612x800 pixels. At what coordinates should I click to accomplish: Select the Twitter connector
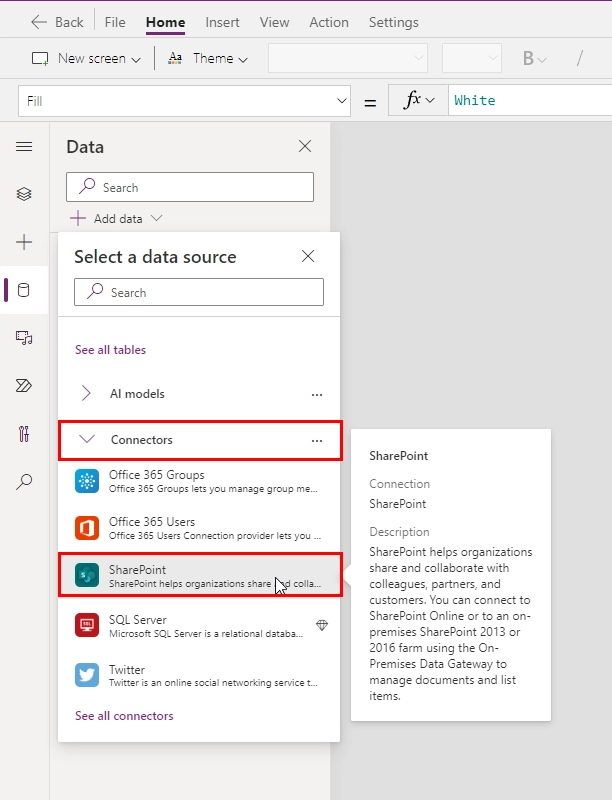[x=199, y=675]
